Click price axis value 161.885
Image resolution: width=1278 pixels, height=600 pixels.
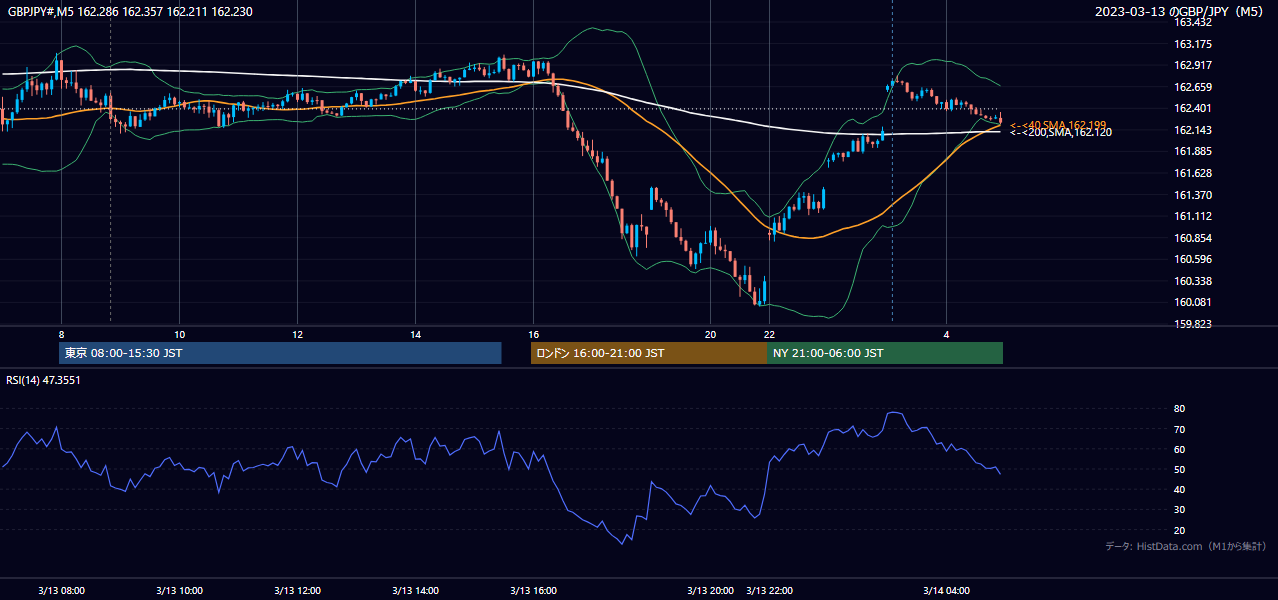tap(1193, 152)
